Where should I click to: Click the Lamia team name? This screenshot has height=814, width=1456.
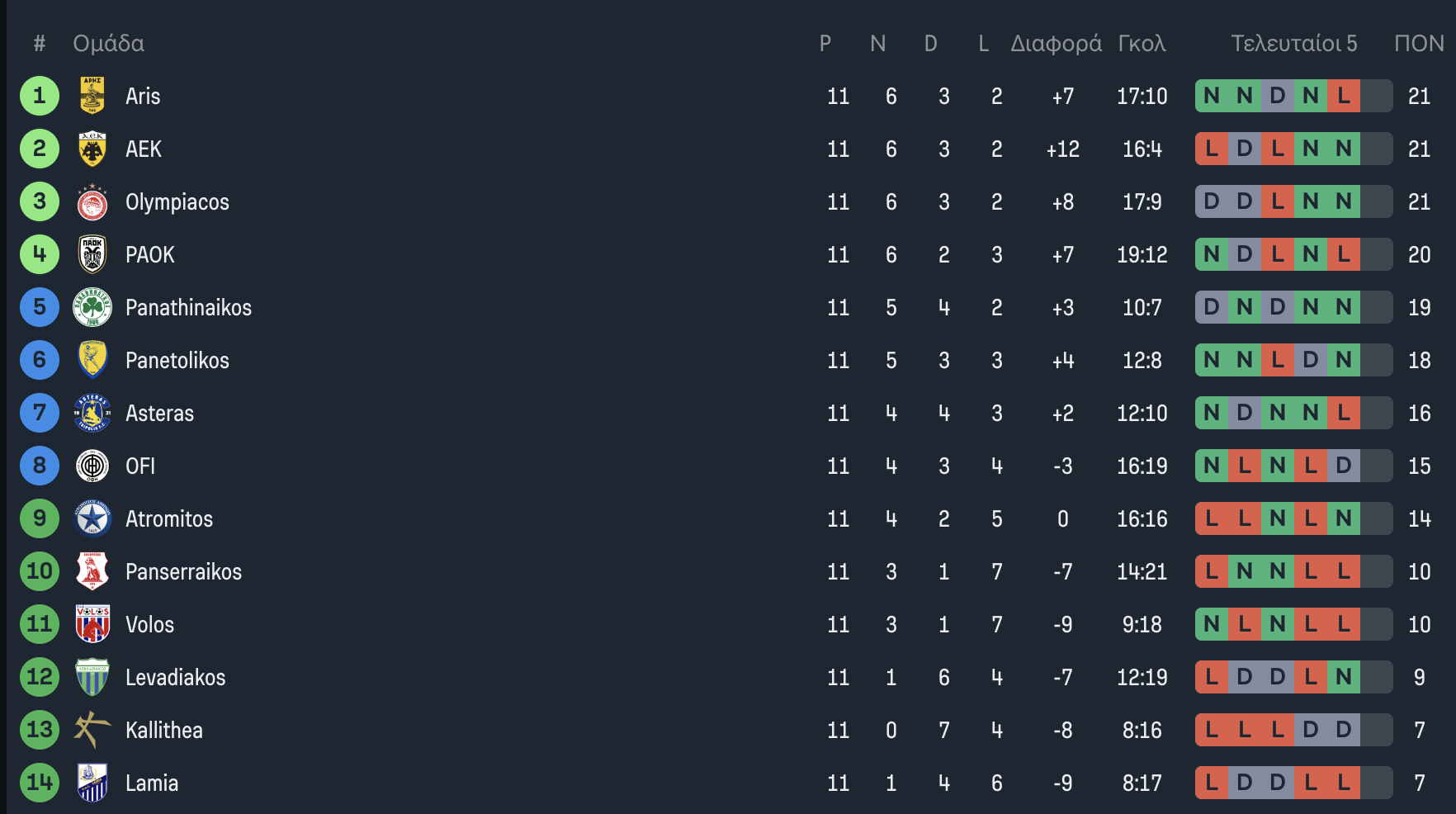pyautogui.click(x=152, y=783)
